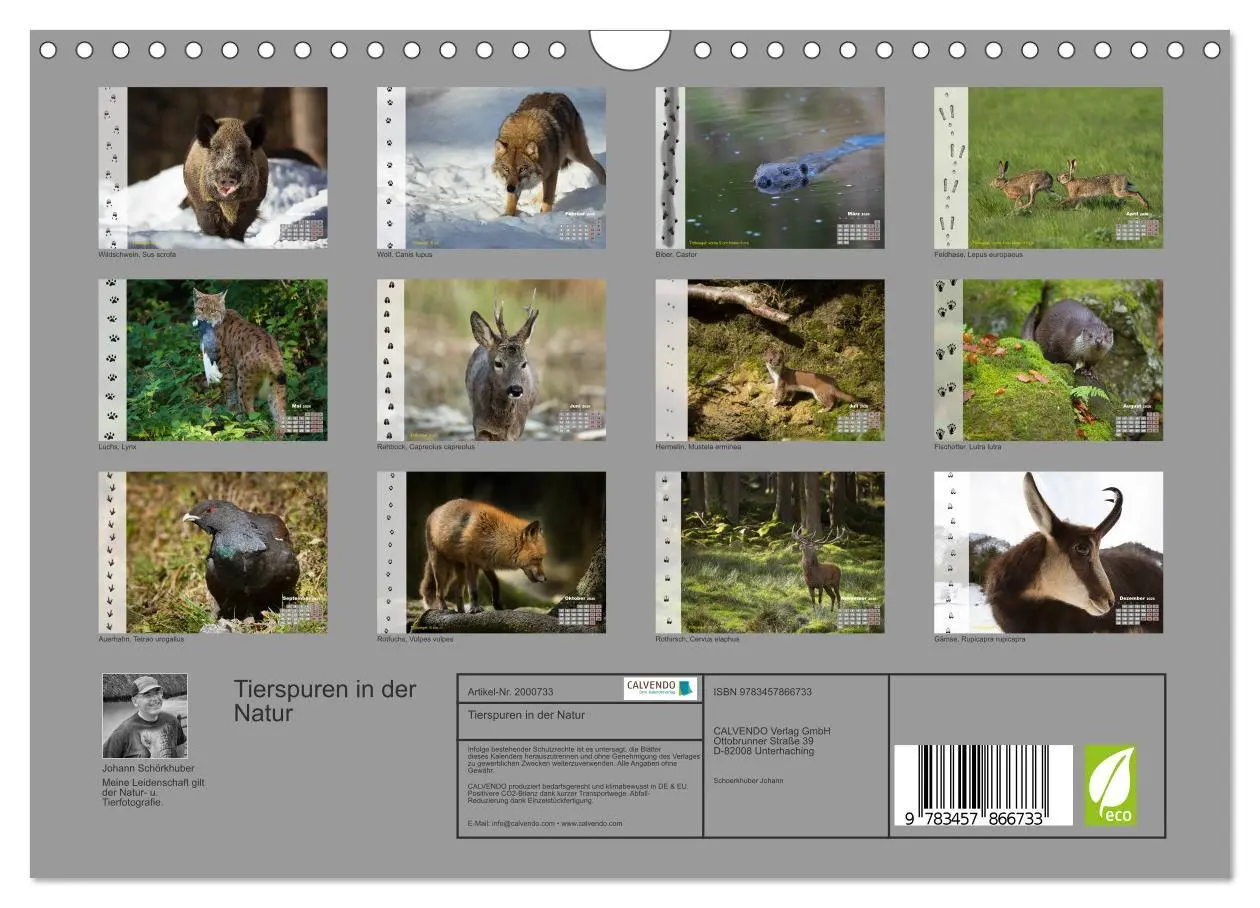Click caption 'Biber, Castor'
Image resolution: width=1260 pixels, height=908 pixels.
[677, 254]
